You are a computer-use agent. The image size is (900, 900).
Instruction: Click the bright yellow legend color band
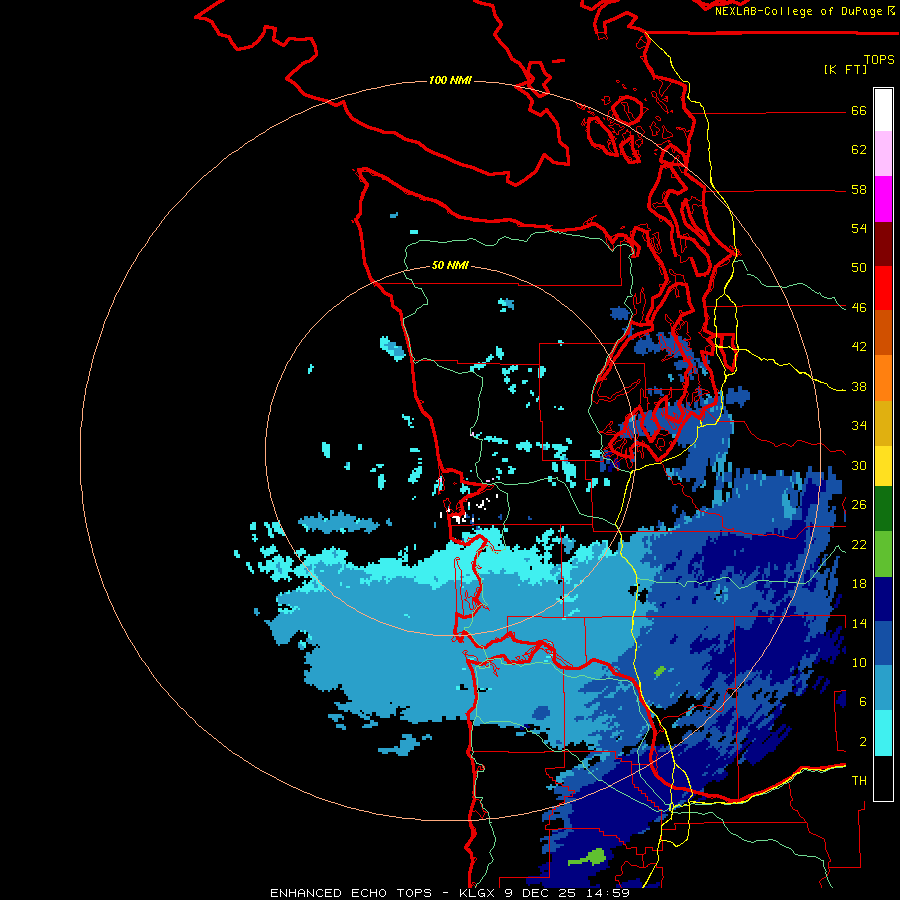tap(883, 466)
